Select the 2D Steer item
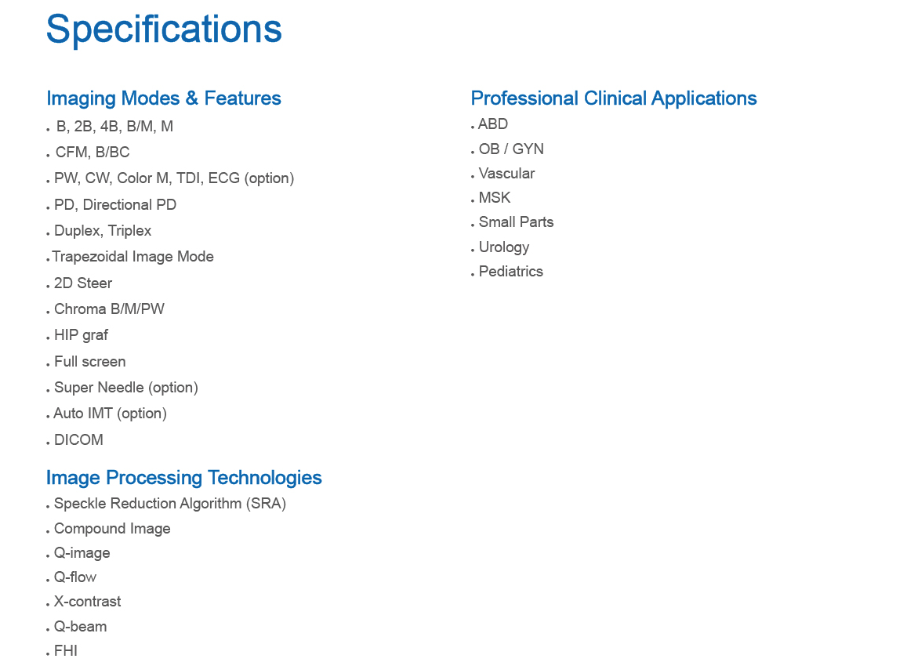Image resolution: width=906 pixels, height=668 pixels. pyautogui.click(x=83, y=283)
